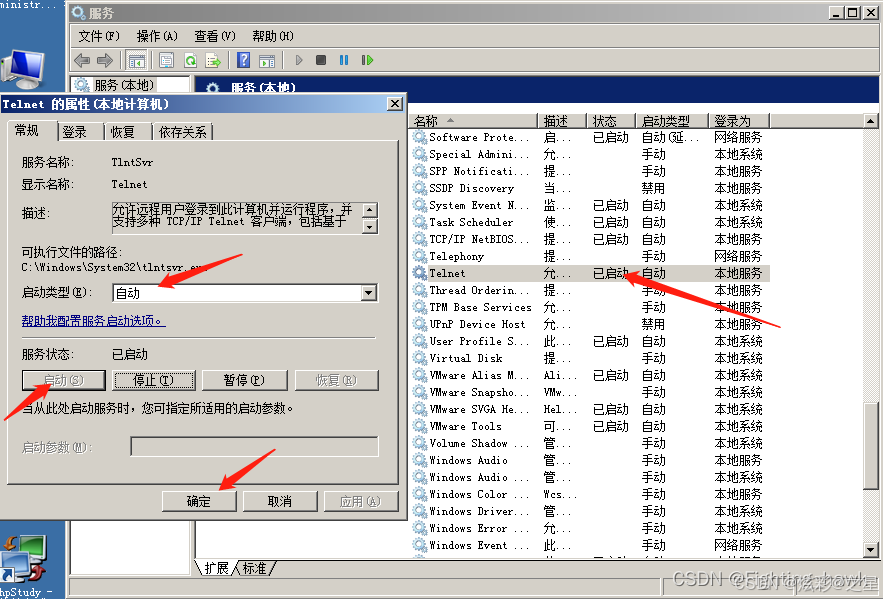This screenshot has width=883, height=599.
Task: Click the 暂停(P) button
Action: [244, 380]
